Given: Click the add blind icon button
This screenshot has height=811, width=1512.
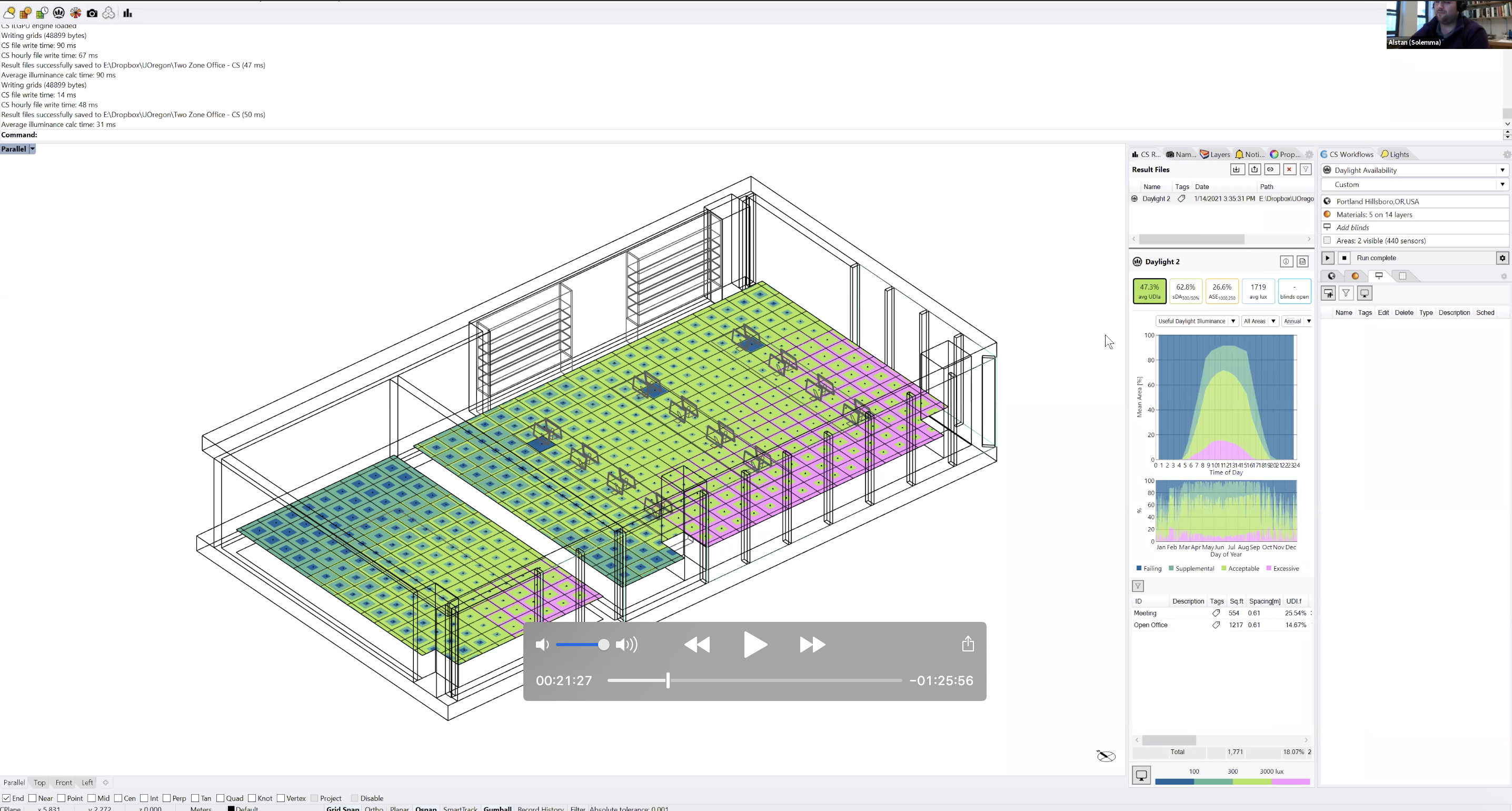Looking at the screenshot, I should coord(1328,294).
